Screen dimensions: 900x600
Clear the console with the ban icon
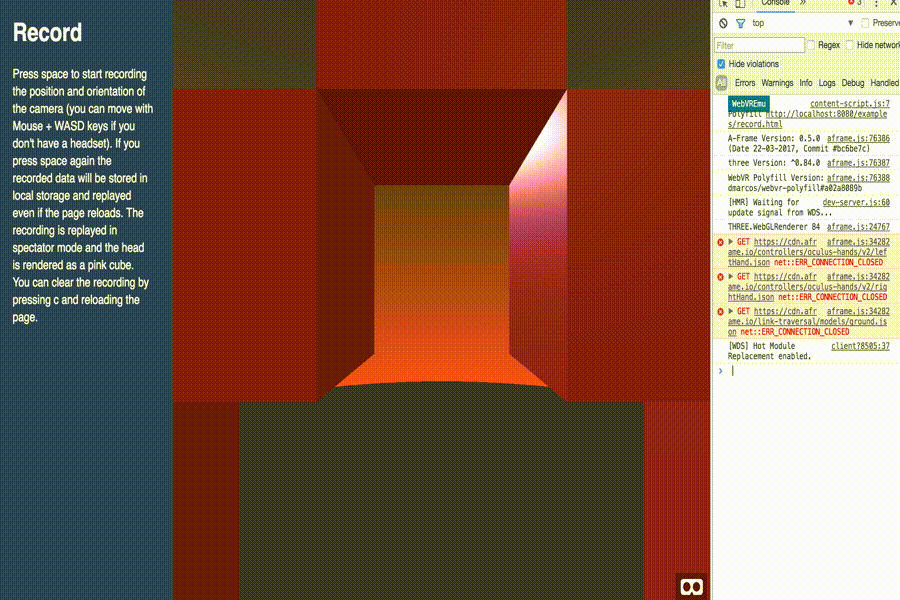pyautogui.click(x=723, y=24)
